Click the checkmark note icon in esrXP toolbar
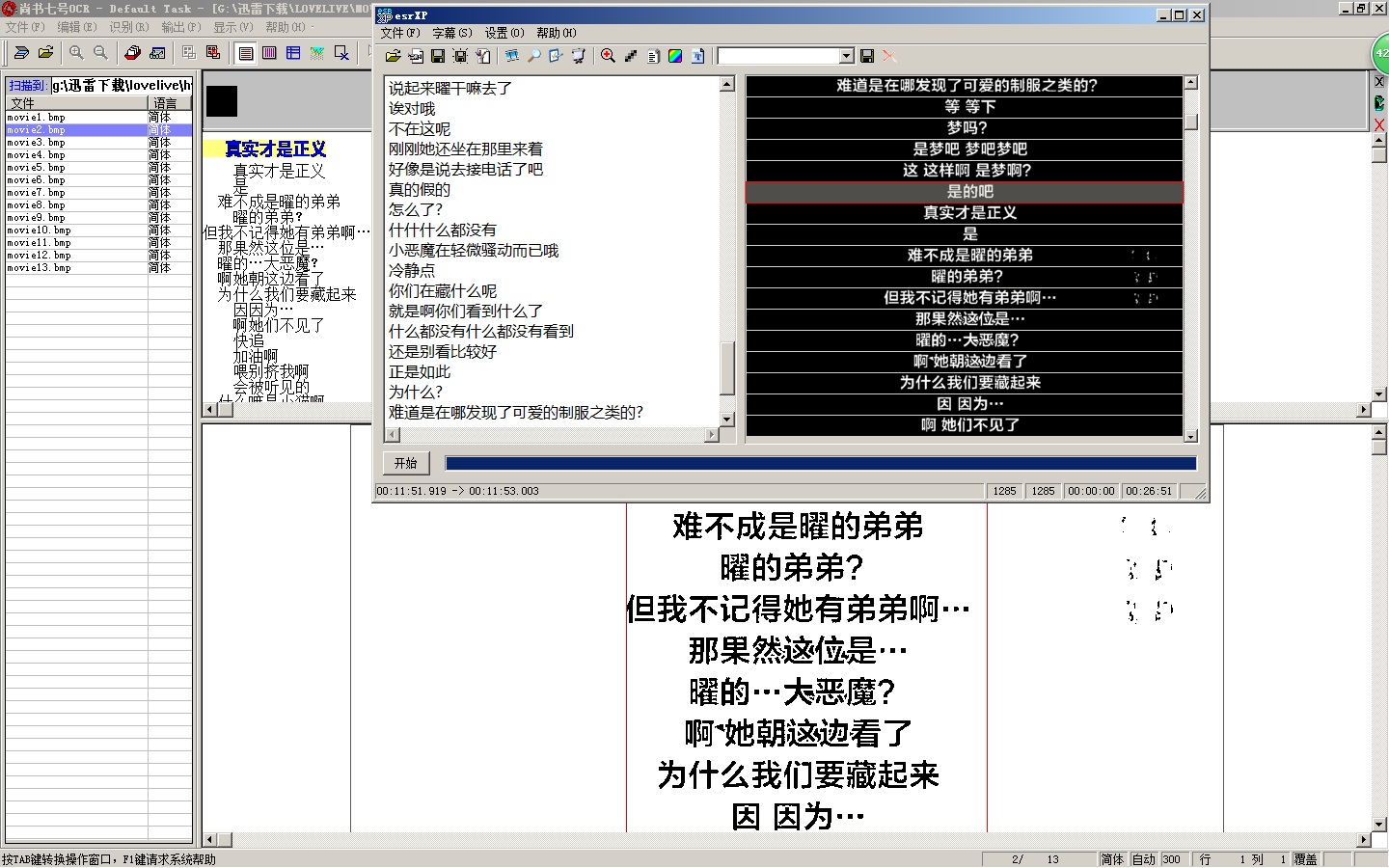 click(x=557, y=56)
